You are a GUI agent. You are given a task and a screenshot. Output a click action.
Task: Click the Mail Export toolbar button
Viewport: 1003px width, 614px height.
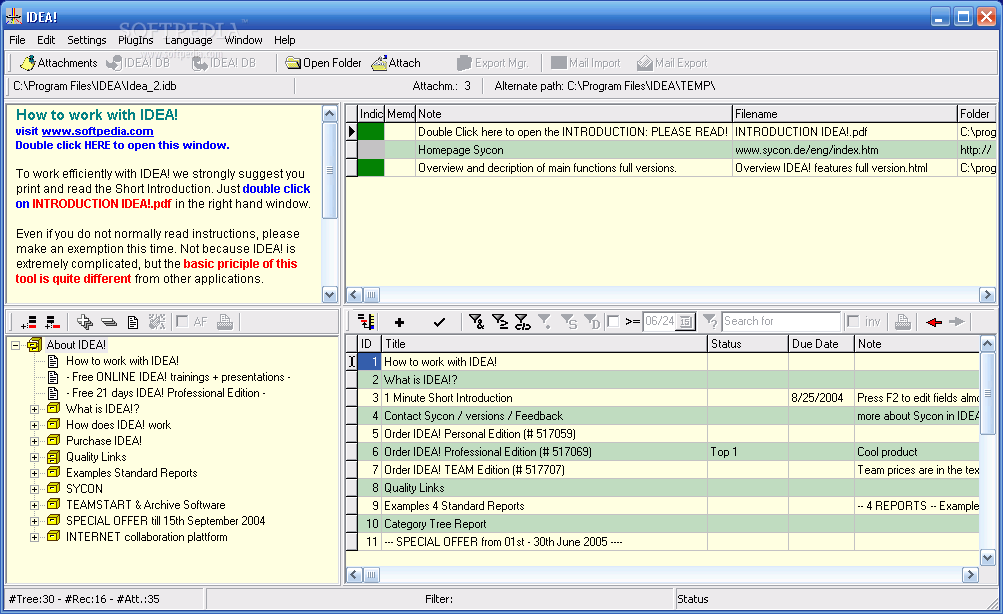click(672, 63)
